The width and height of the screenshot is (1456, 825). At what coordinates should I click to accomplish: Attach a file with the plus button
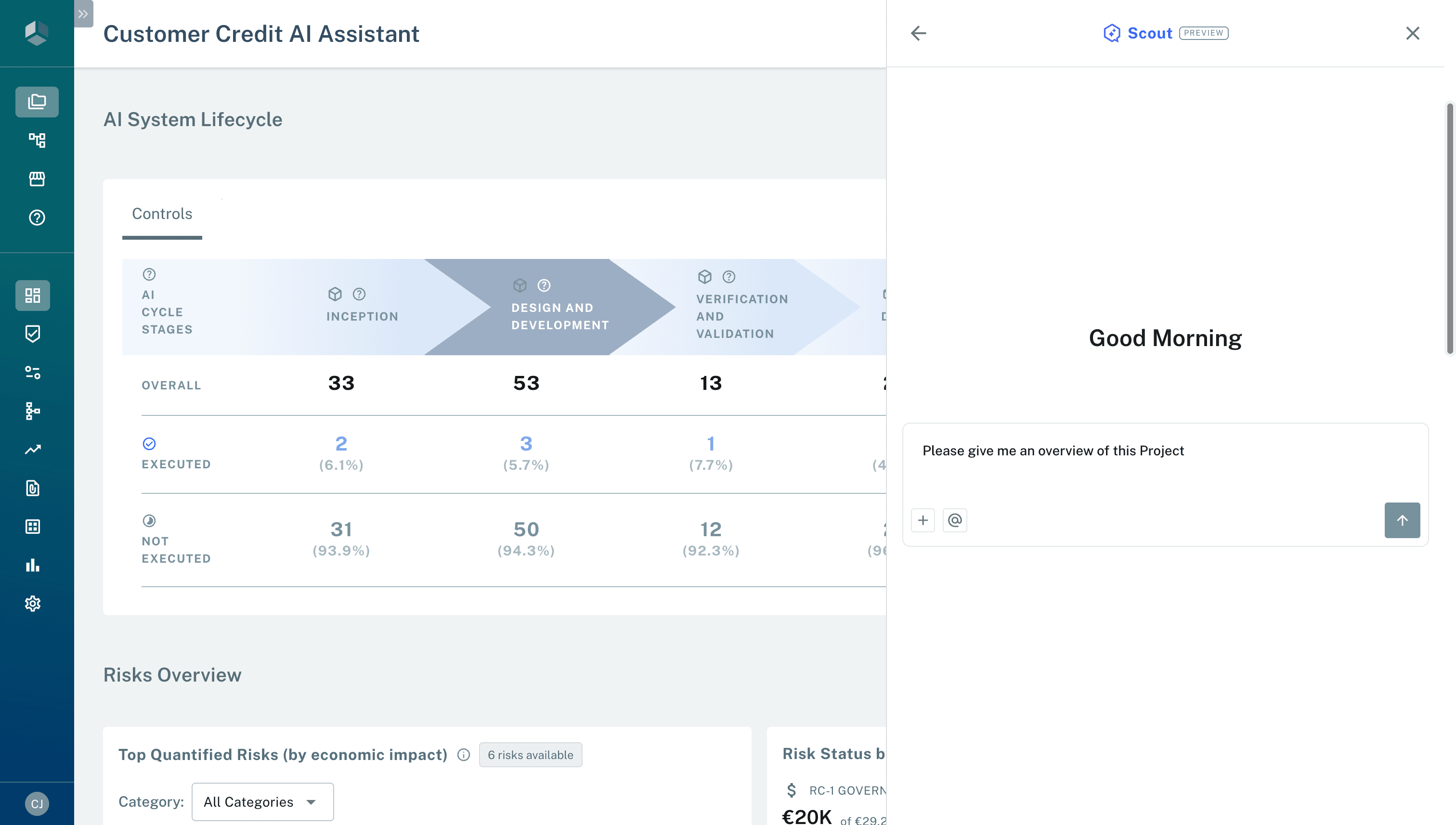(x=923, y=519)
